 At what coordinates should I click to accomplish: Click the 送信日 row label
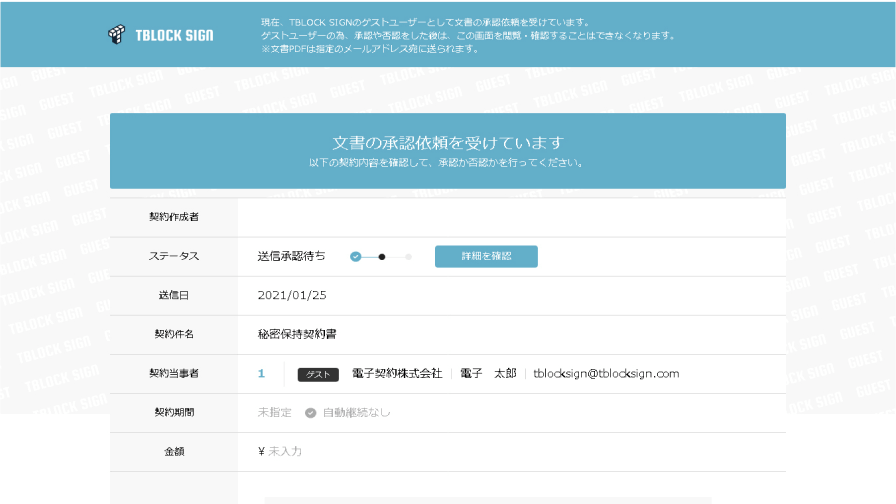pyautogui.click(x=174, y=295)
